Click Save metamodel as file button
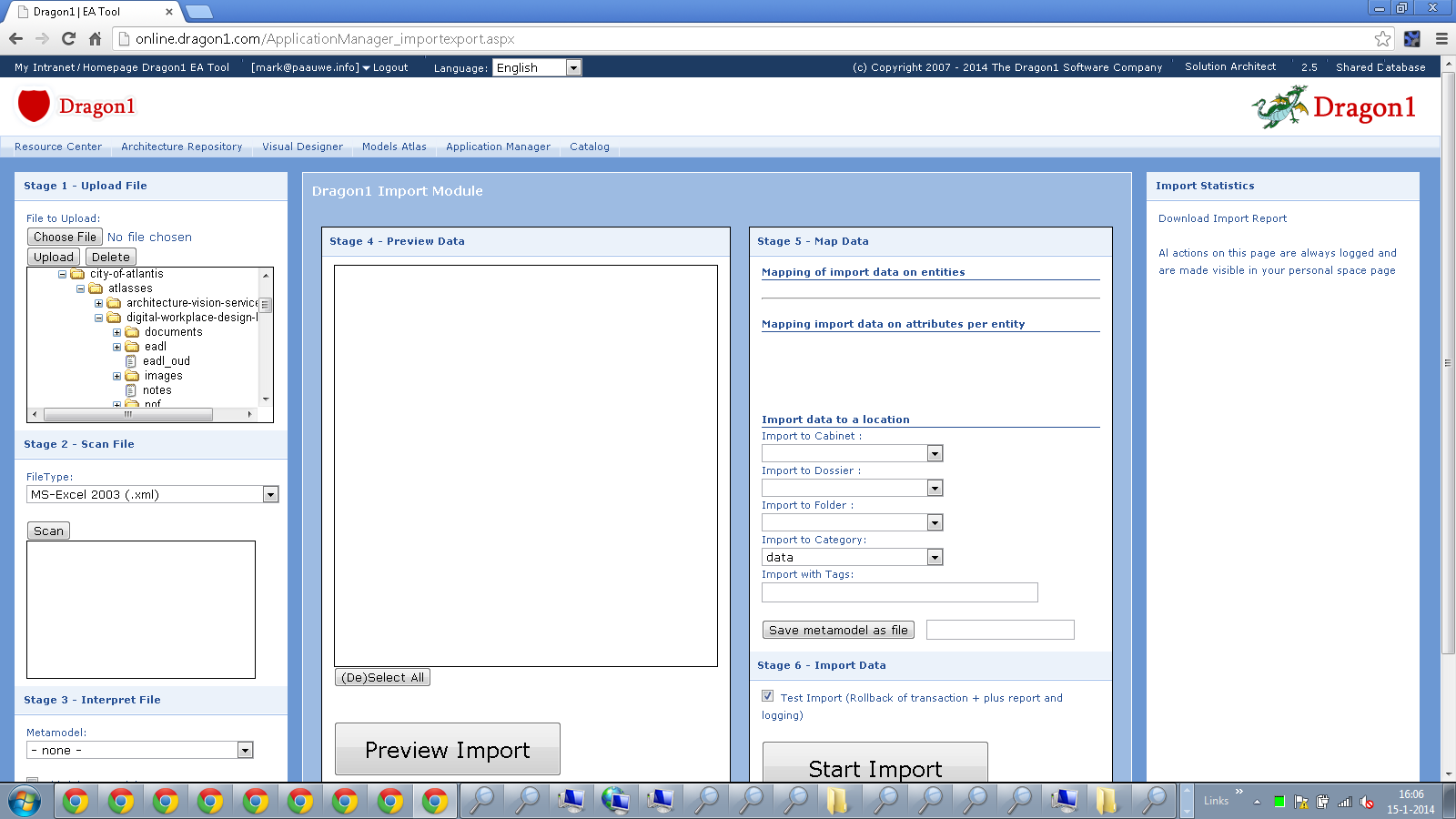This screenshot has height=819, width=1456. [838, 630]
